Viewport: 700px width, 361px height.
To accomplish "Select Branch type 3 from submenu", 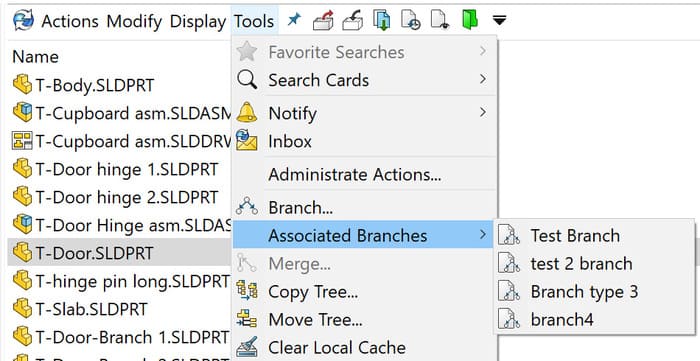I will (x=595, y=292).
